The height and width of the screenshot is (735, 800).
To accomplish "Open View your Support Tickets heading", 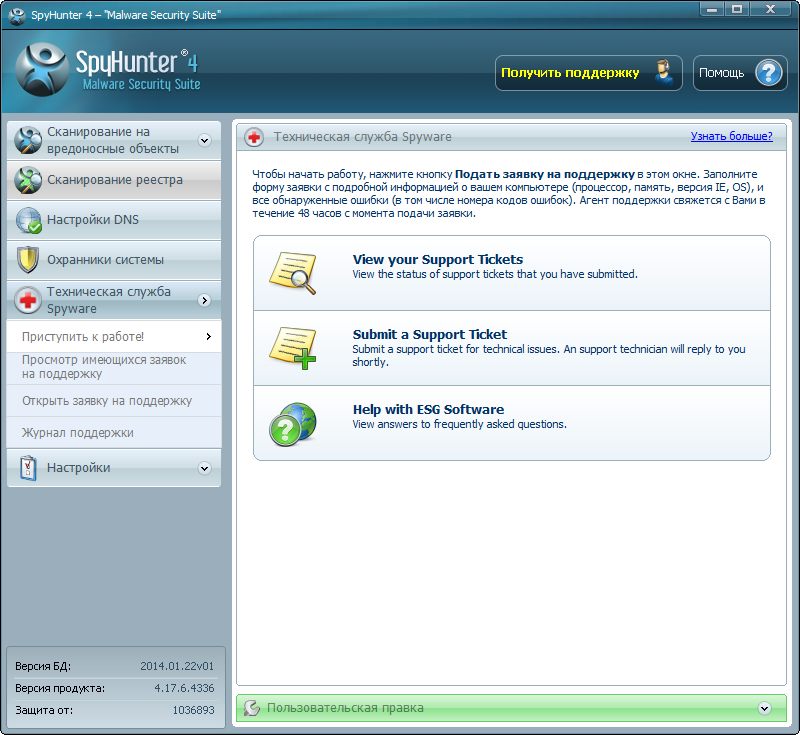I will [x=438, y=259].
